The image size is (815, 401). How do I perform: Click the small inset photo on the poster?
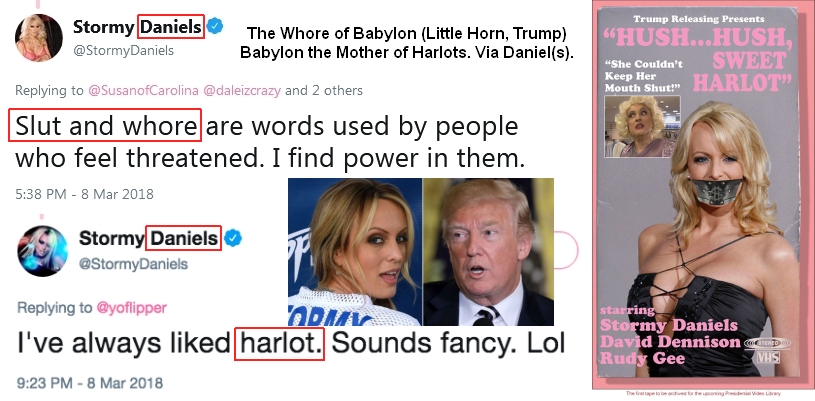[x=641, y=127]
